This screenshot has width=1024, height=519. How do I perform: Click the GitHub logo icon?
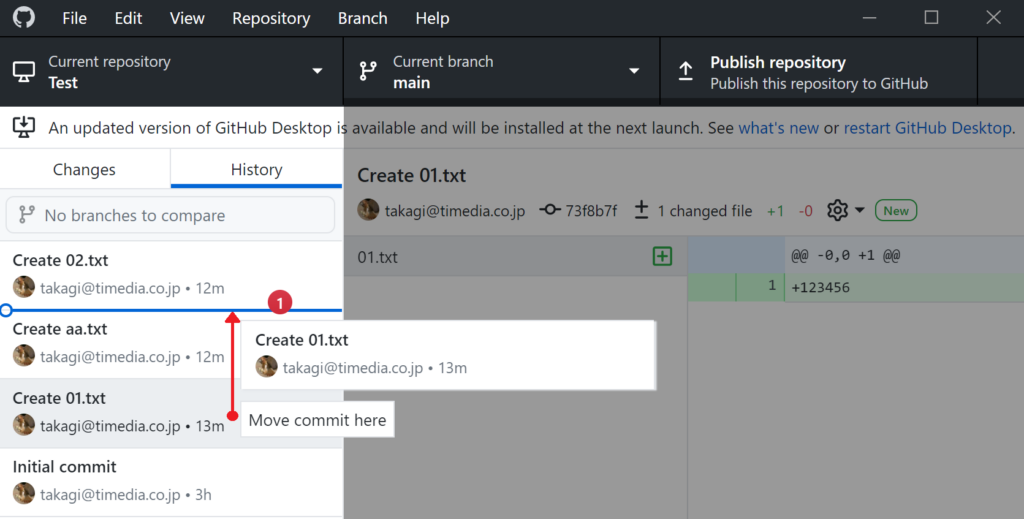point(23,18)
